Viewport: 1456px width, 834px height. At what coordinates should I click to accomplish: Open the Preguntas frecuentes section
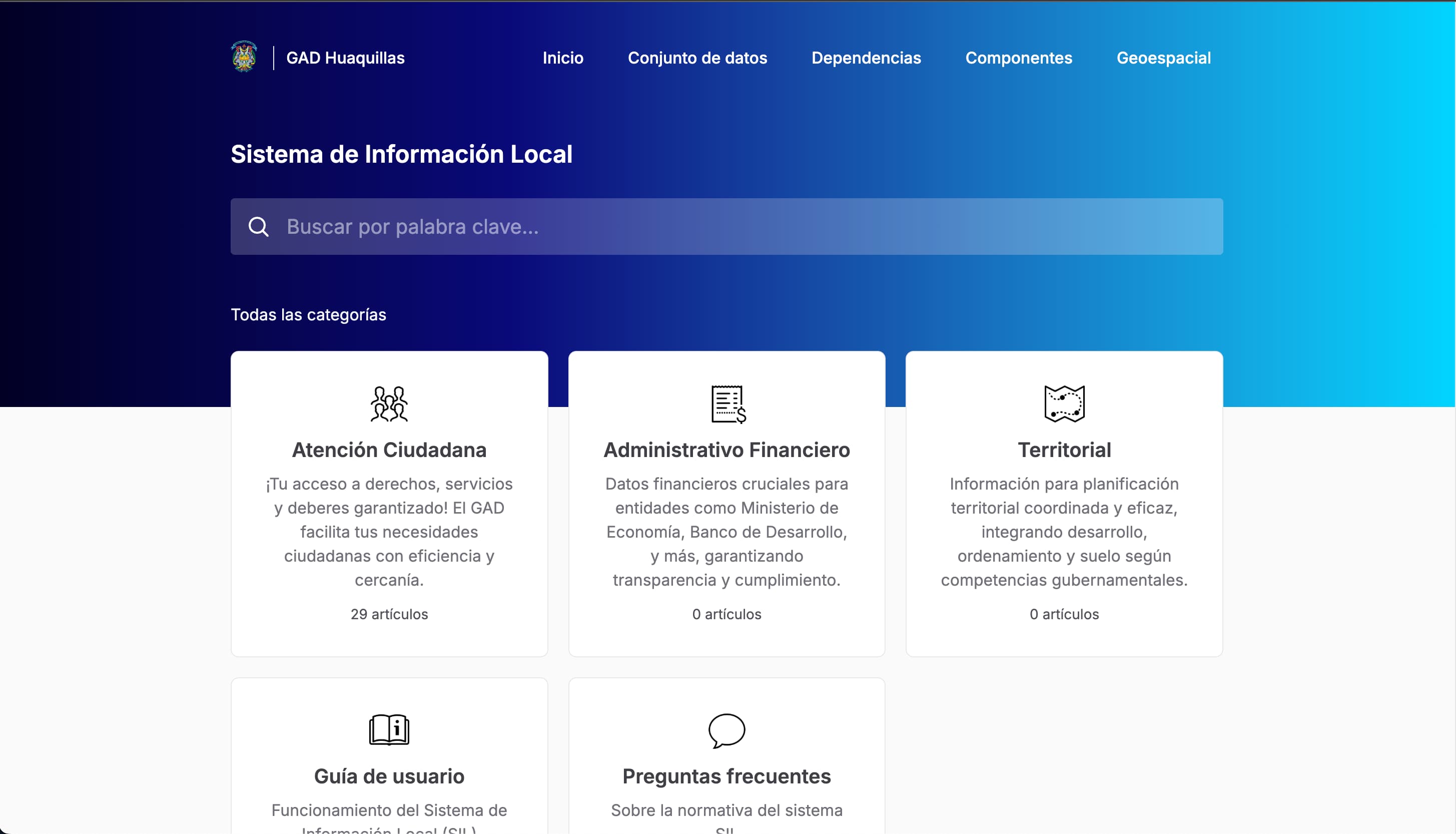pos(726,776)
